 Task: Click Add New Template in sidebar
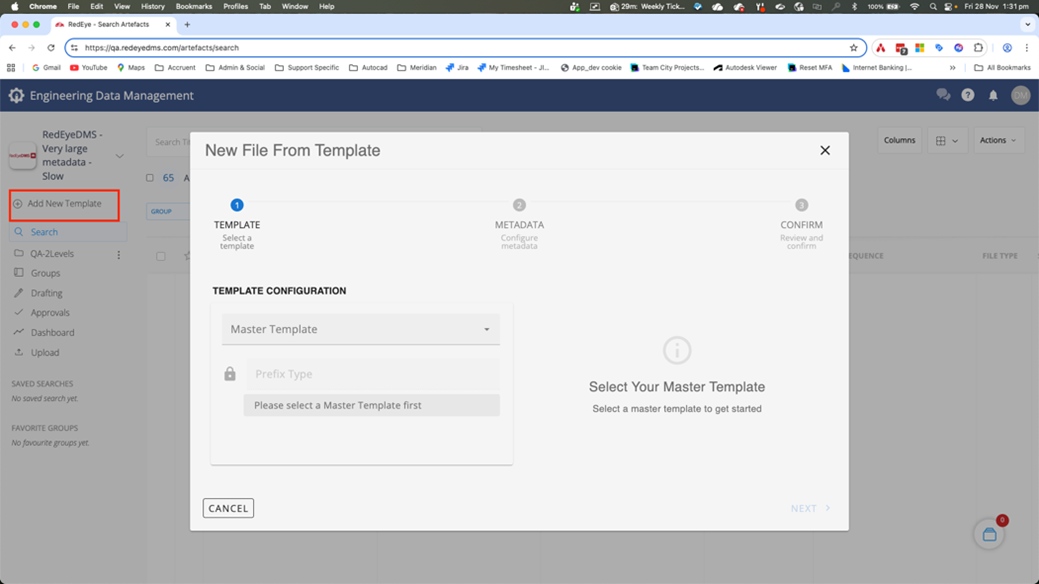pyautogui.click(x=64, y=204)
